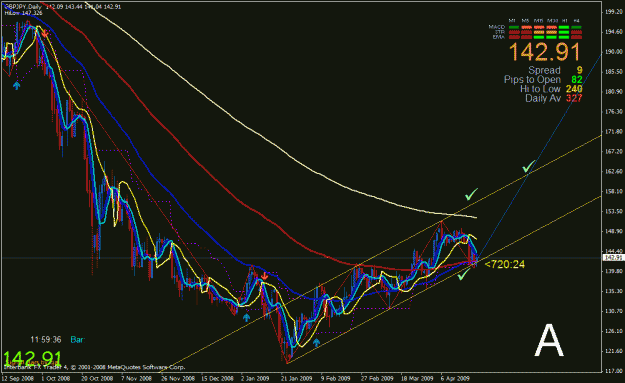This screenshot has width=625, height=383.
Task: Click the Spread label
Action: 544,70
